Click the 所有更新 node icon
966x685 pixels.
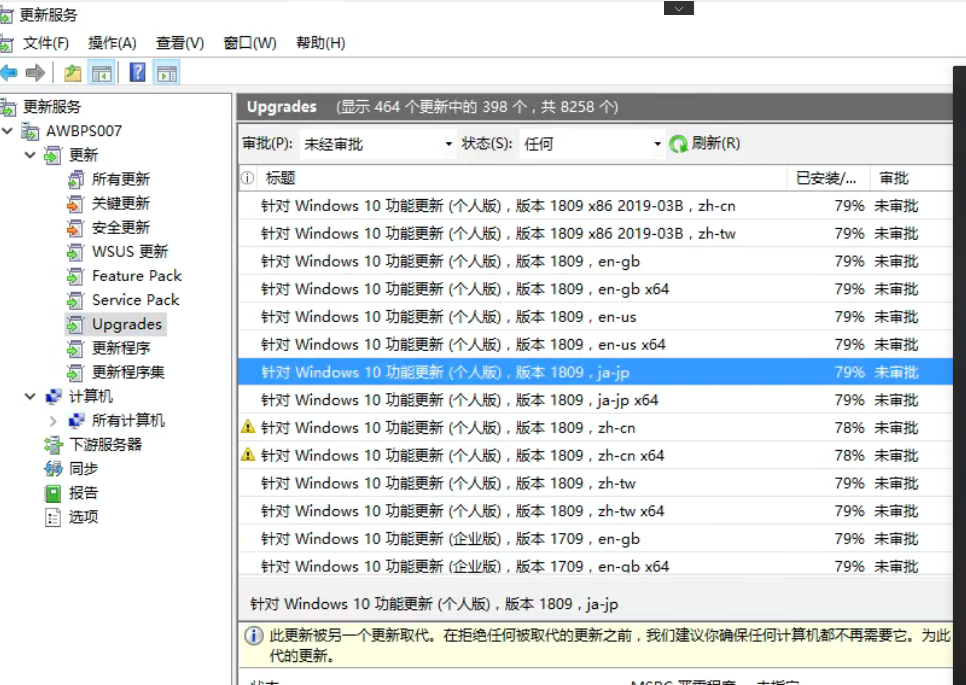[x=75, y=179]
